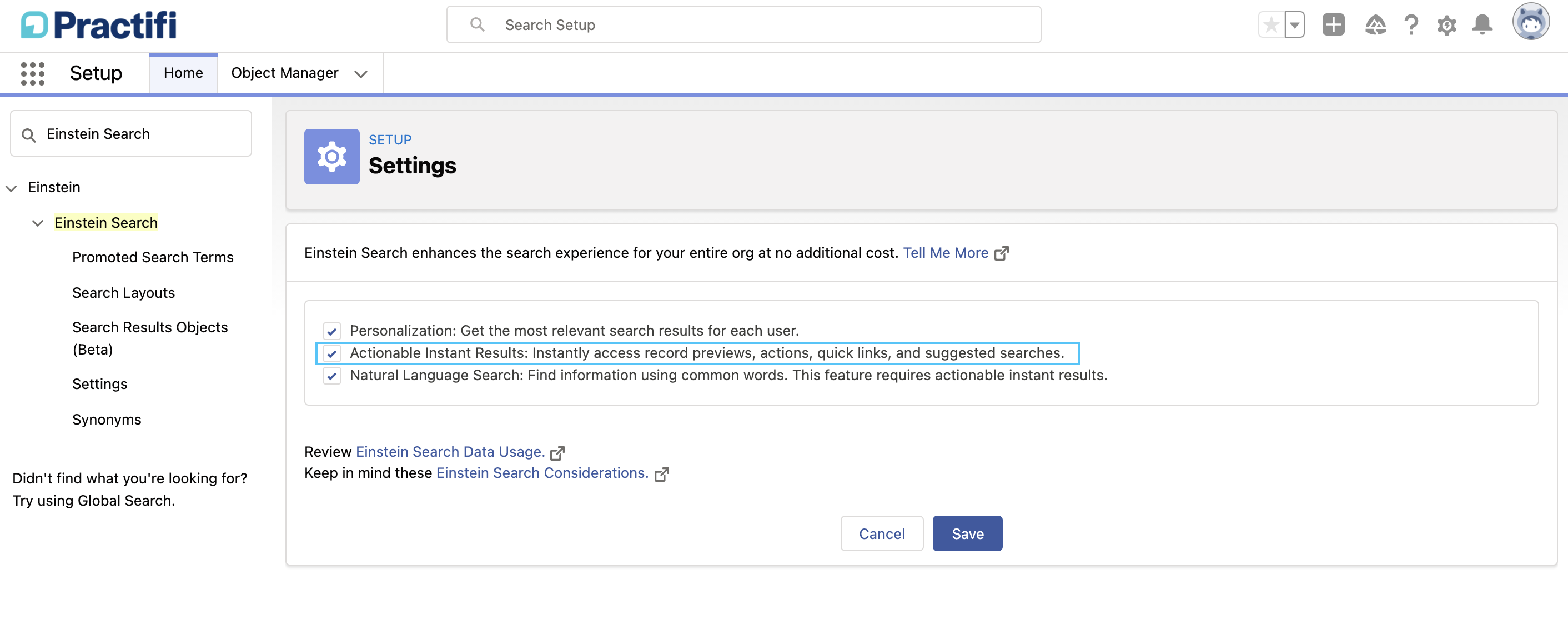Click external link icon beside Tell Me More
1568x639 pixels.
(1001, 253)
